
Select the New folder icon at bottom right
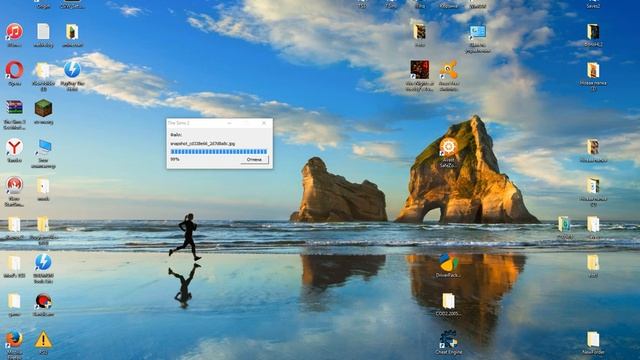click(593, 340)
